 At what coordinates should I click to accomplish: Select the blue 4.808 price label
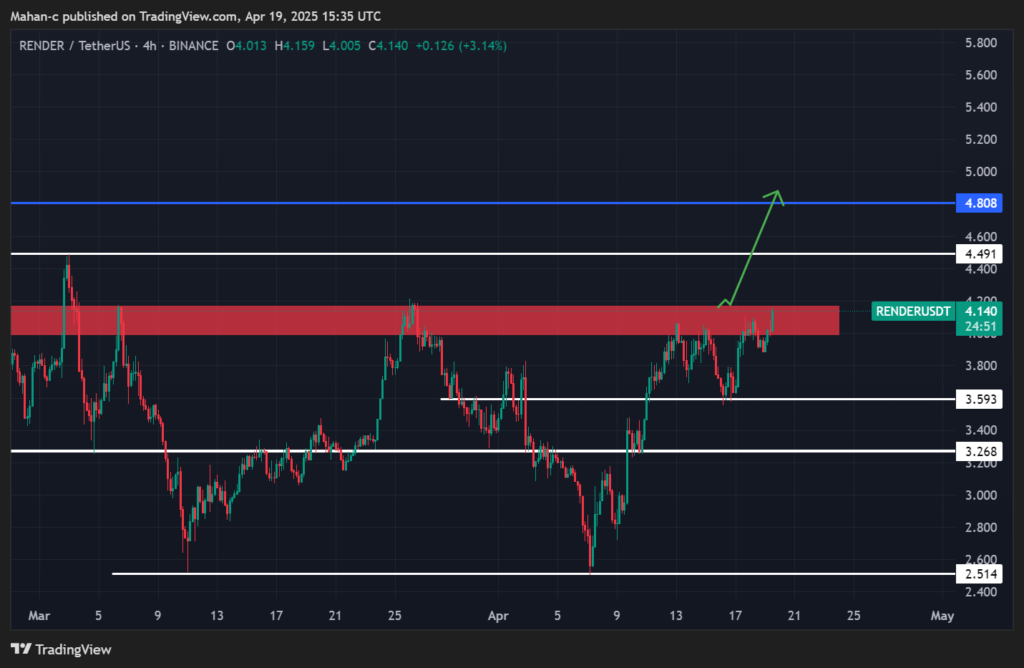click(x=975, y=204)
